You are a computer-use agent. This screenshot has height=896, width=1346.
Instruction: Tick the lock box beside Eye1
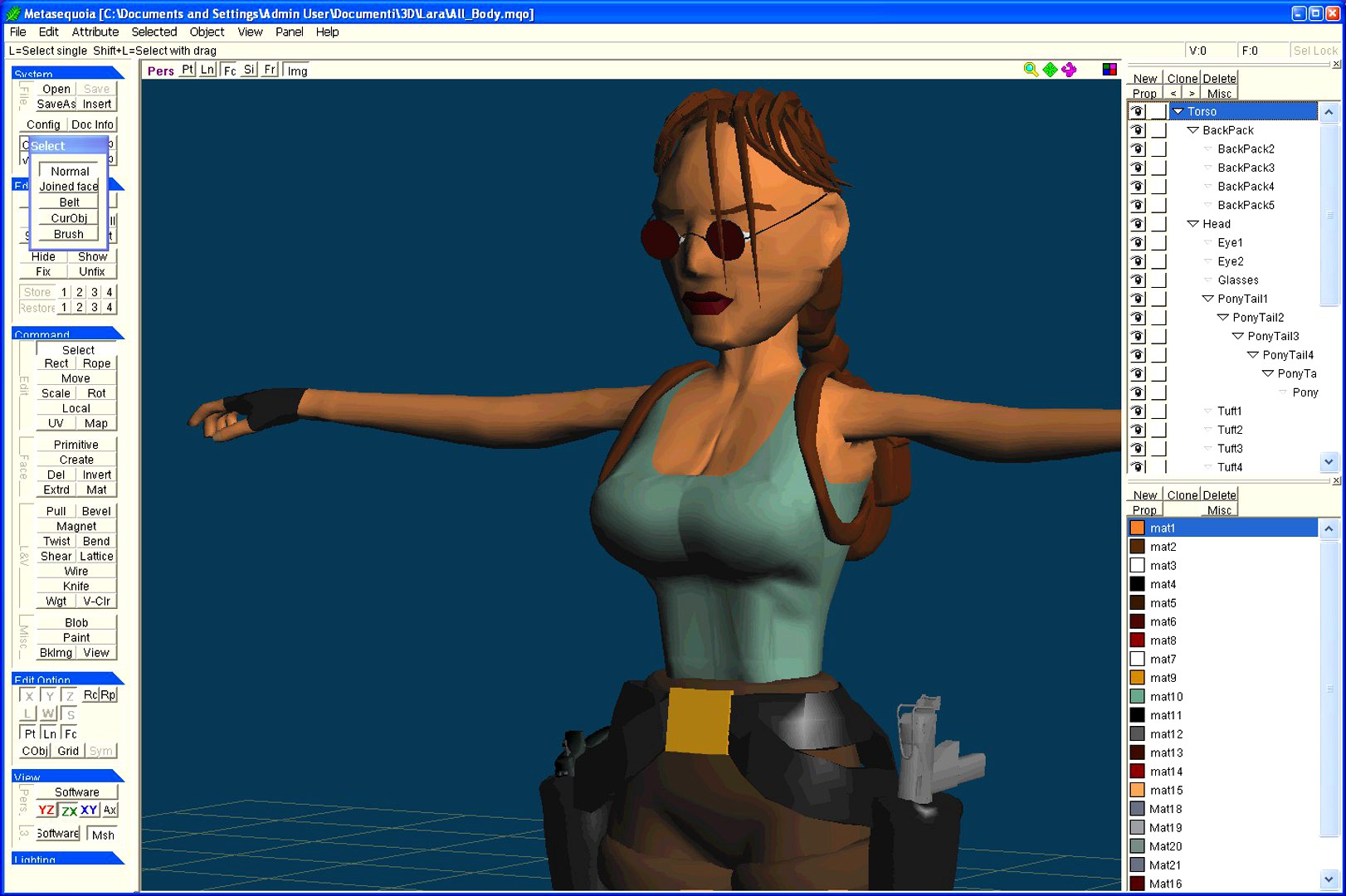(x=1158, y=242)
